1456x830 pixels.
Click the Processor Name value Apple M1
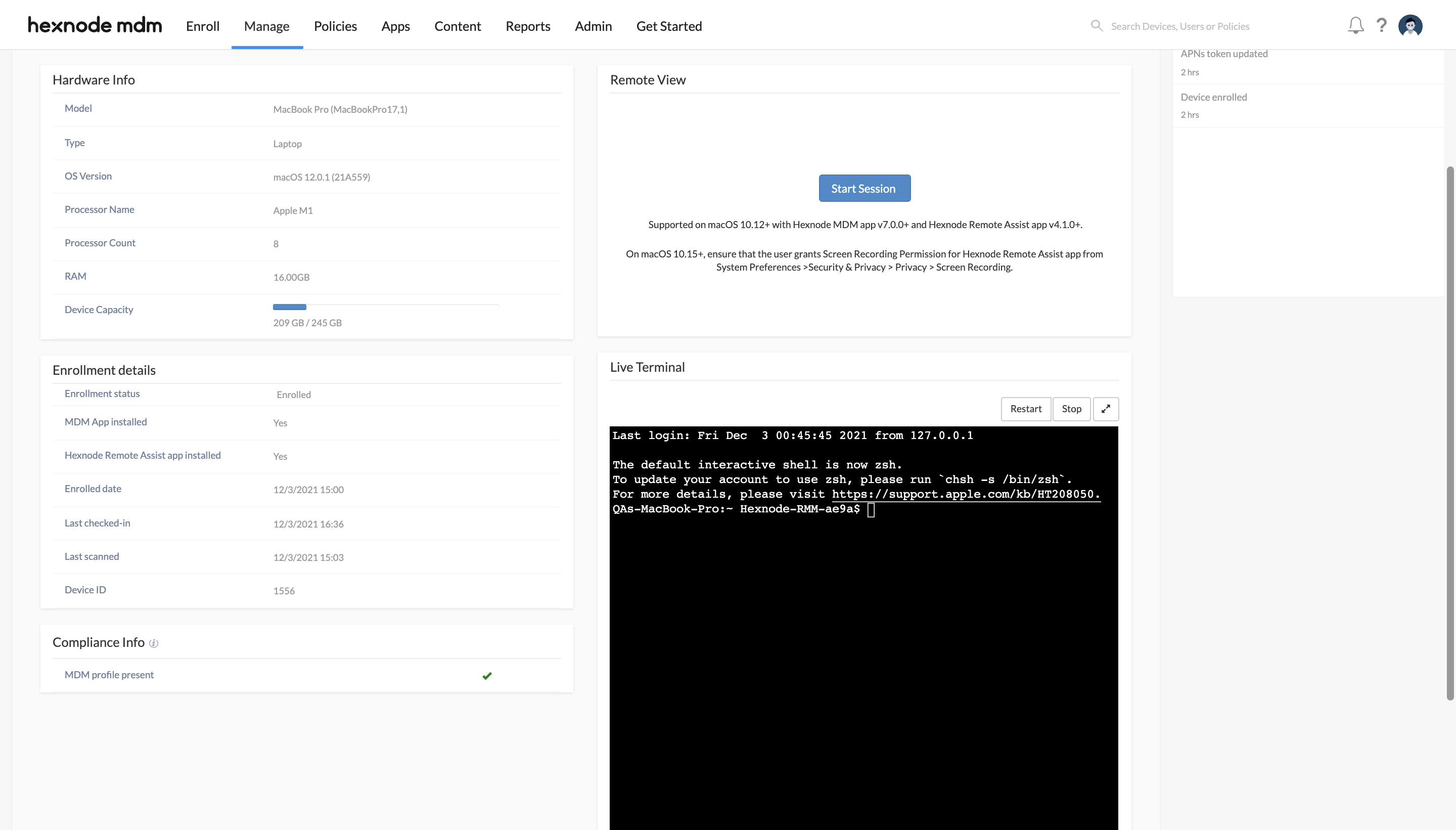pos(293,211)
